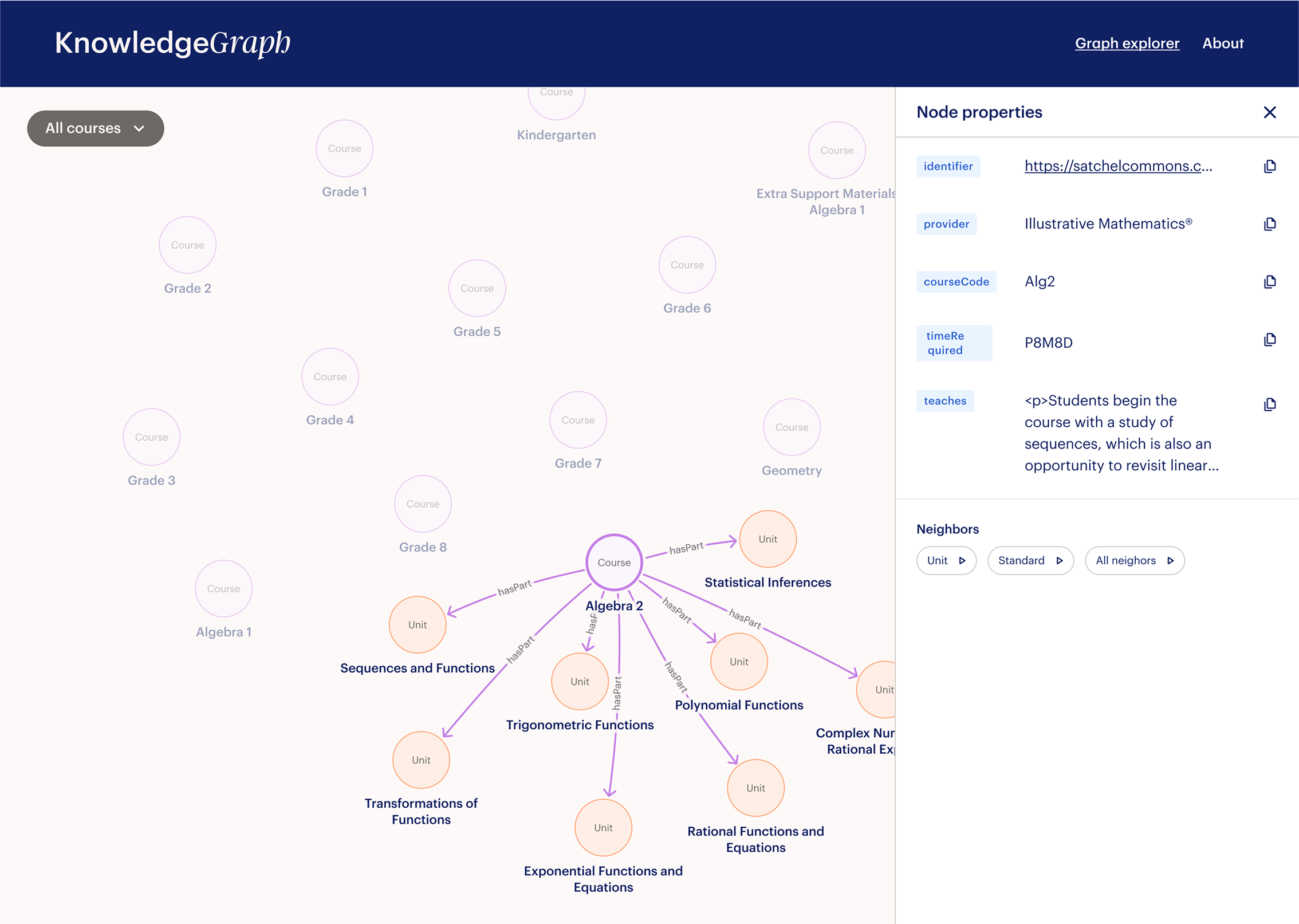Copy the teaches description text

(x=1269, y=404)
